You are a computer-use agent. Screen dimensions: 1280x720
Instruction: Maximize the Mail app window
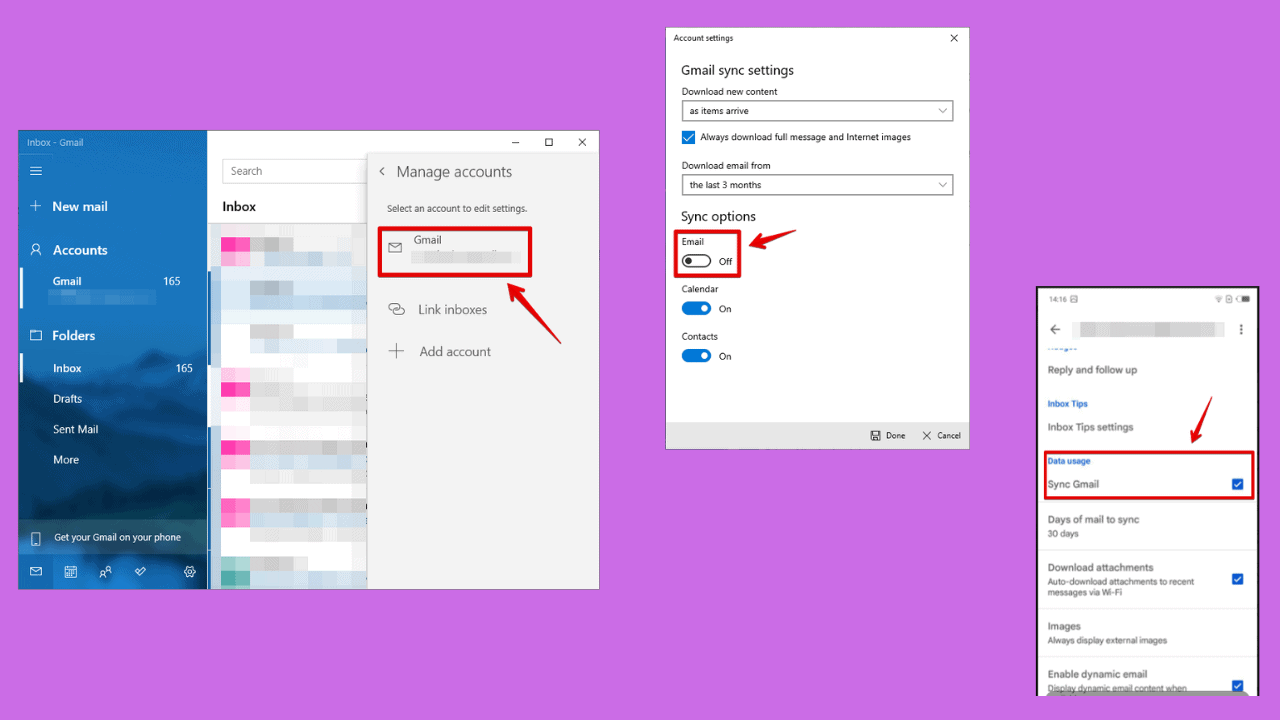pyautogui.click(x=549, y=143)
